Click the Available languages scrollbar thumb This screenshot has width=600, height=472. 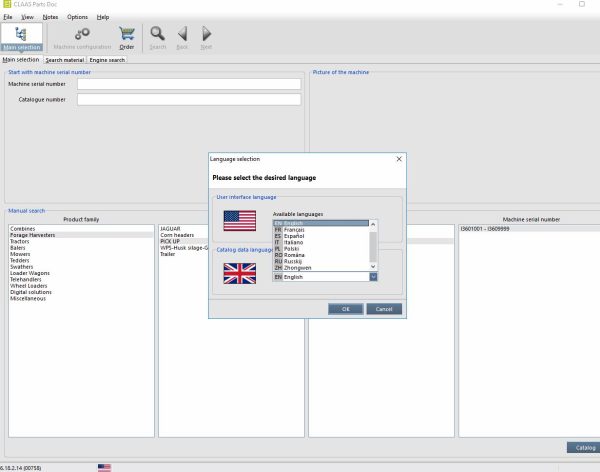(373, 246)
